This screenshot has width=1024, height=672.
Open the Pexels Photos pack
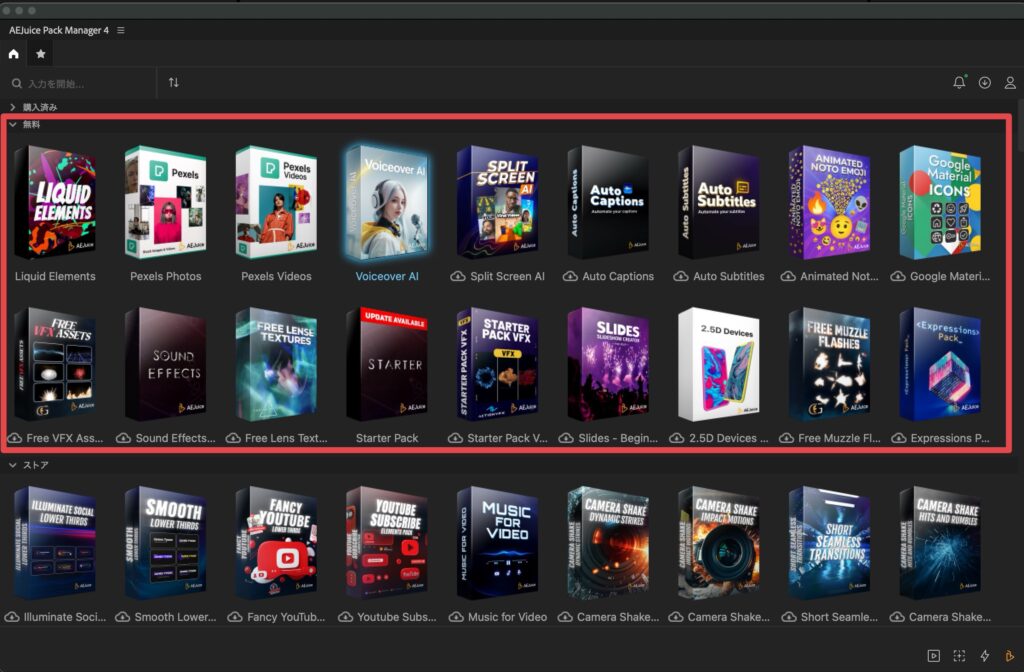click(165, 202)
